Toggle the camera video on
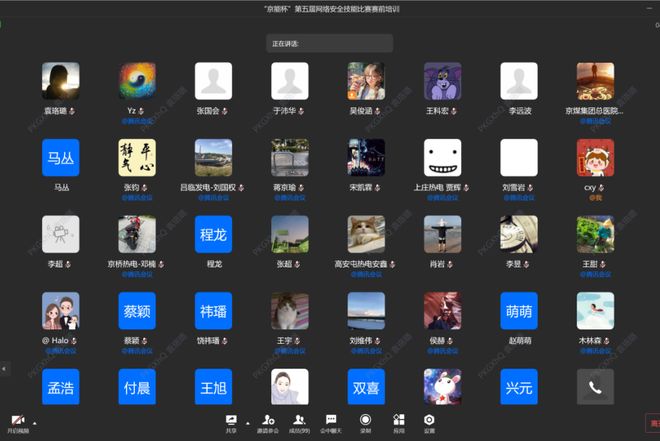This screenshot has width=660, height=441. click(x=17, y=421)
